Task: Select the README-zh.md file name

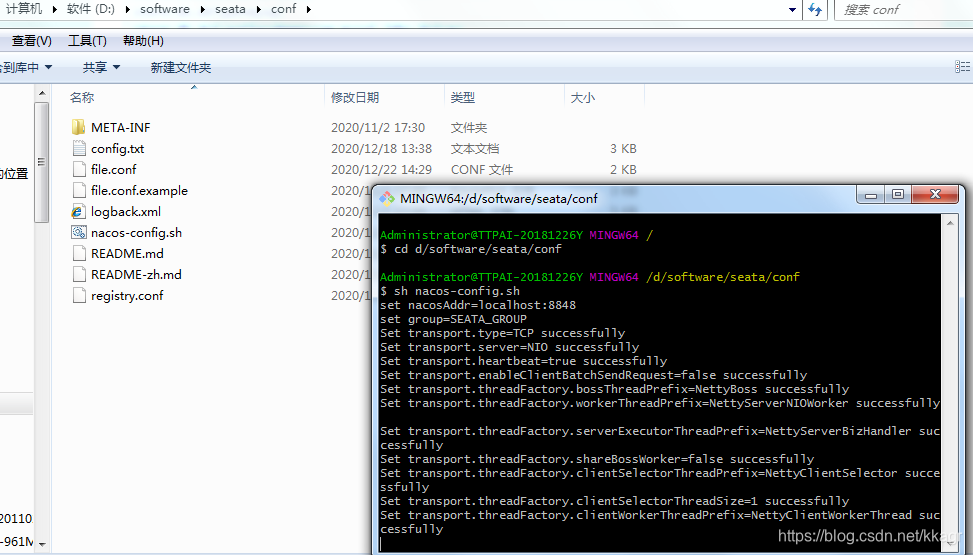Action: point(136,274)
